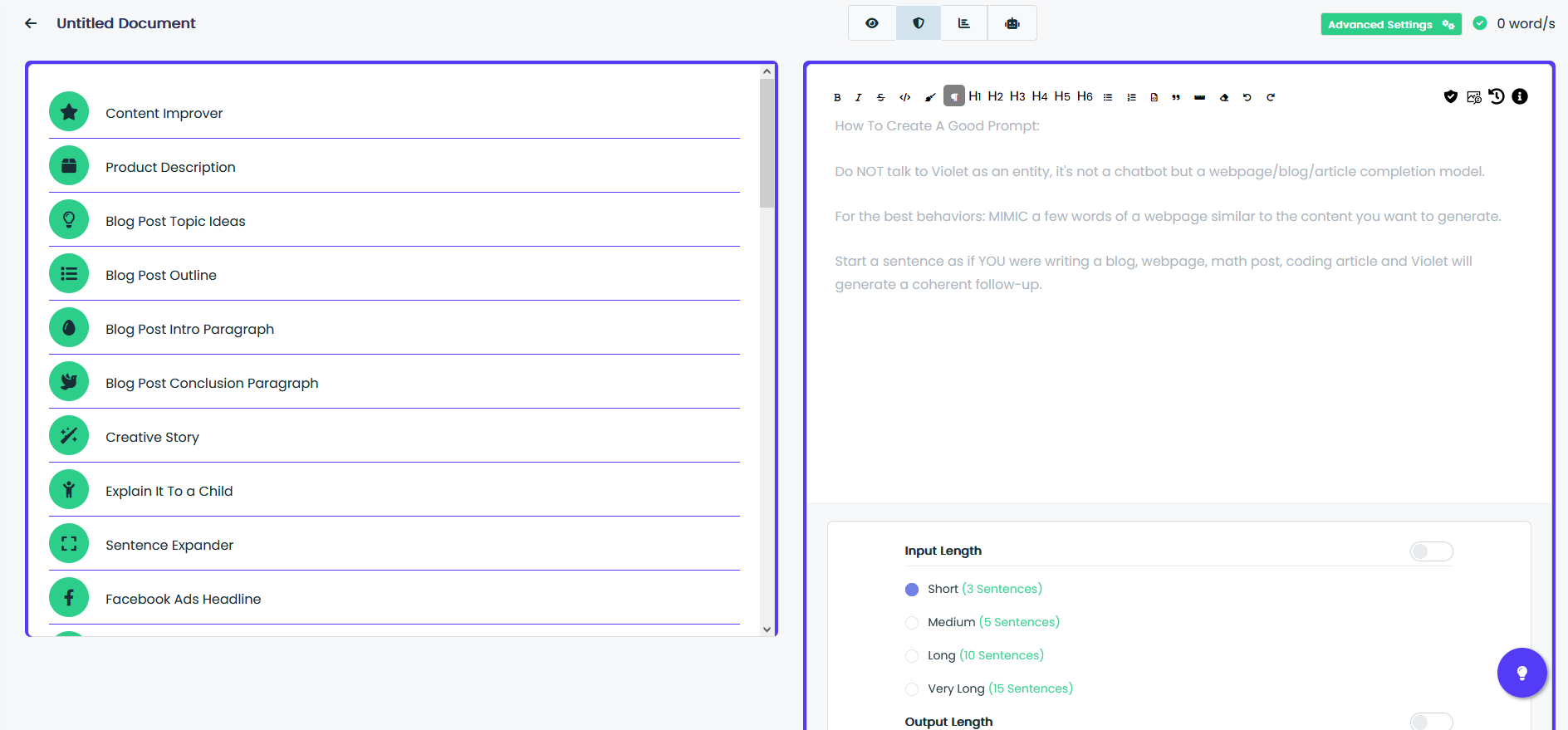Image resolution: width=1568 pixels, height=730 pixels.
Task: Open the info icon in editor toolbar
Action: [x=1520, y=96]
